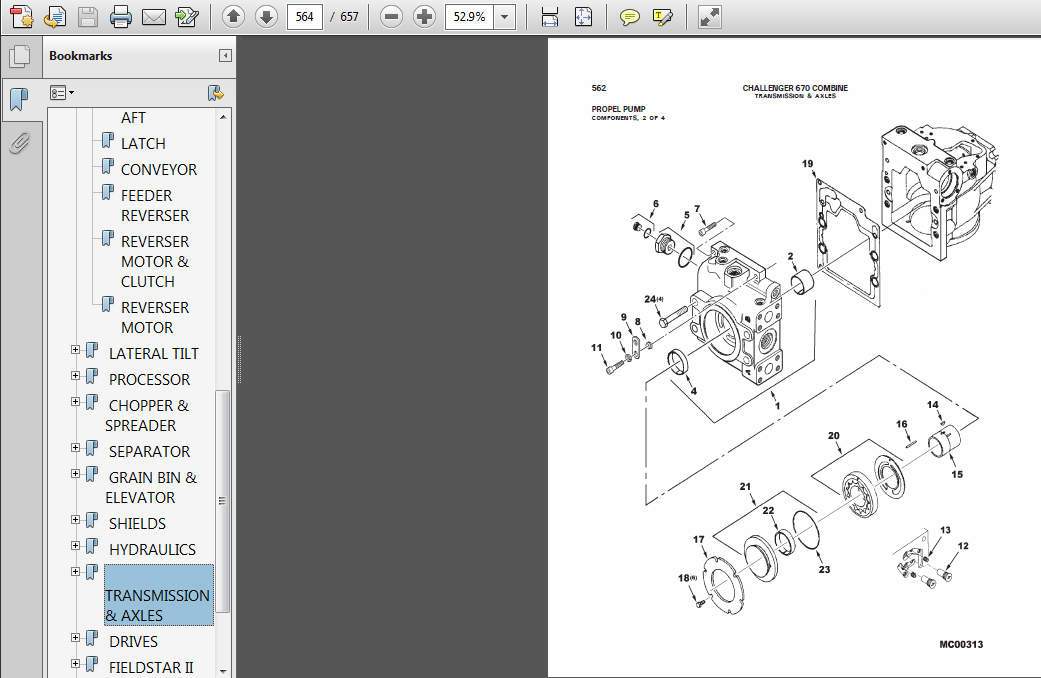Select the FIELDSTAR II bookmark

tap(151, 668)
